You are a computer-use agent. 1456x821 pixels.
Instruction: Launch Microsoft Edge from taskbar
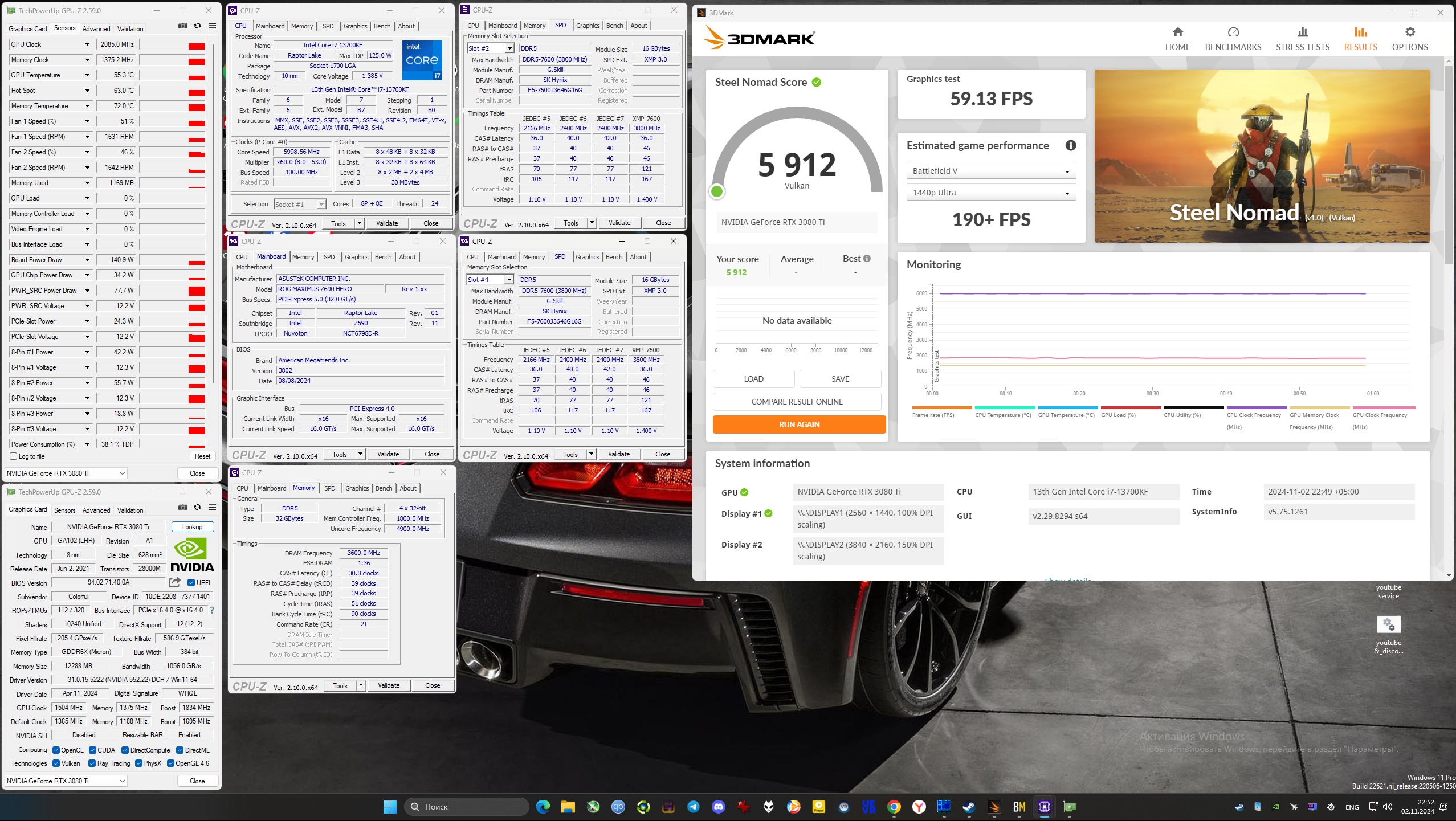click(543, 807)
